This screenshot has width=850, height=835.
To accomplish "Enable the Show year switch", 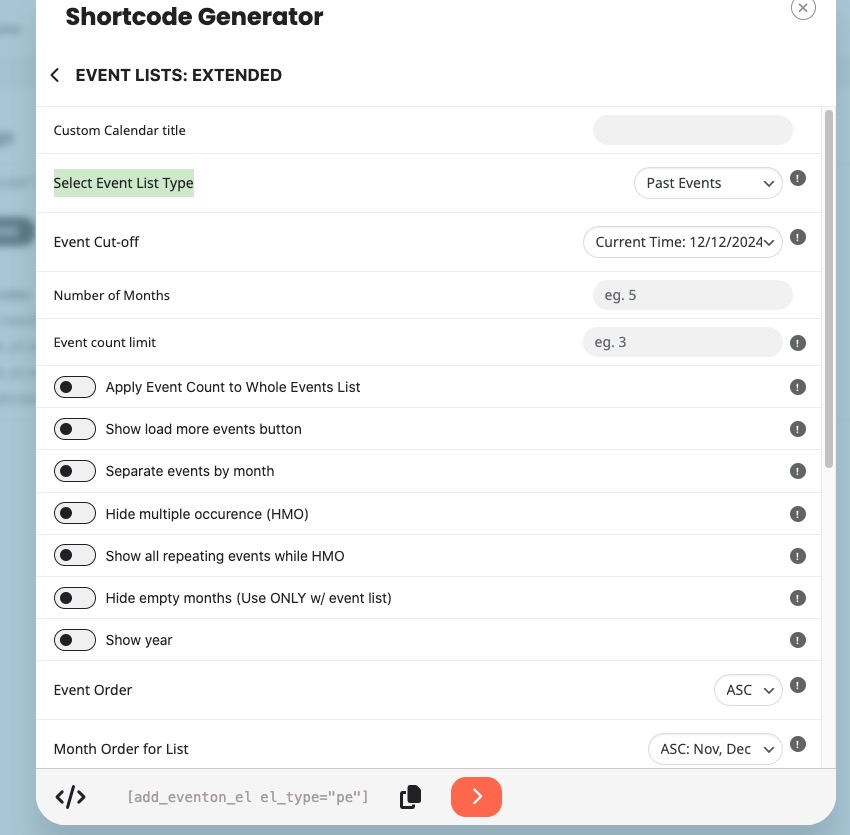I will (75, 640).
